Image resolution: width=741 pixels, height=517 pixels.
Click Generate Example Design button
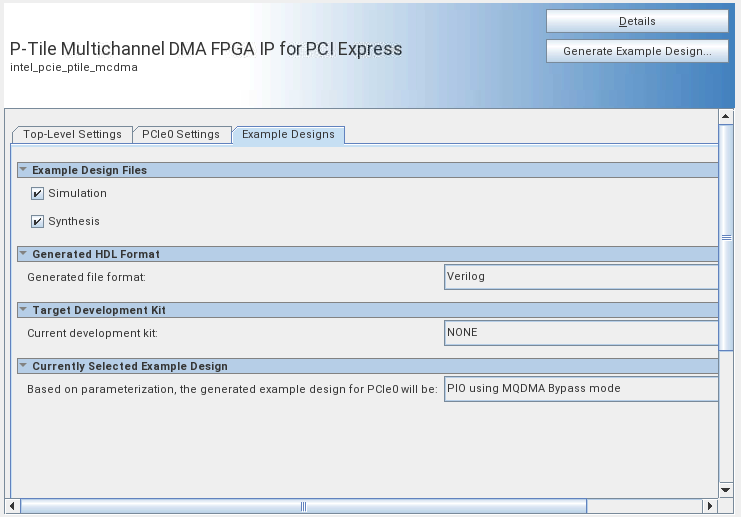pos(637,51)
